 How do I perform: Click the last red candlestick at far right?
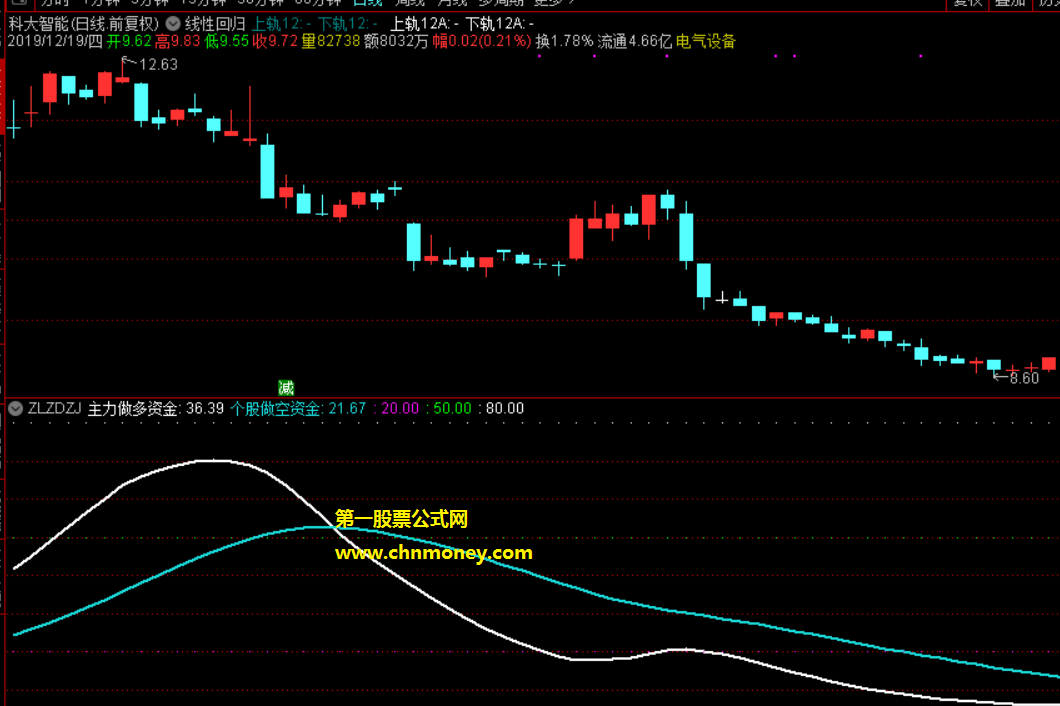pos(1049,364)
